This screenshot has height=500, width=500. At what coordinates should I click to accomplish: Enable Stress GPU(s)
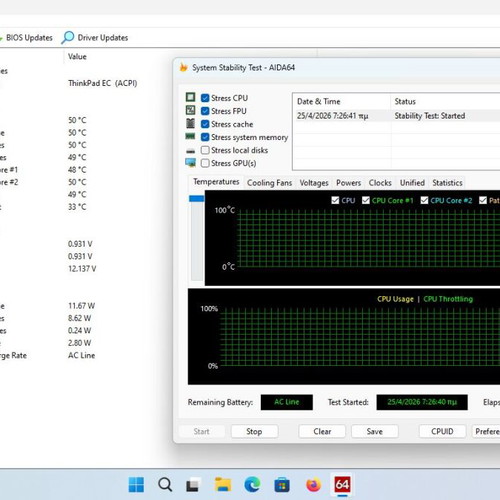tap(205, 163)
